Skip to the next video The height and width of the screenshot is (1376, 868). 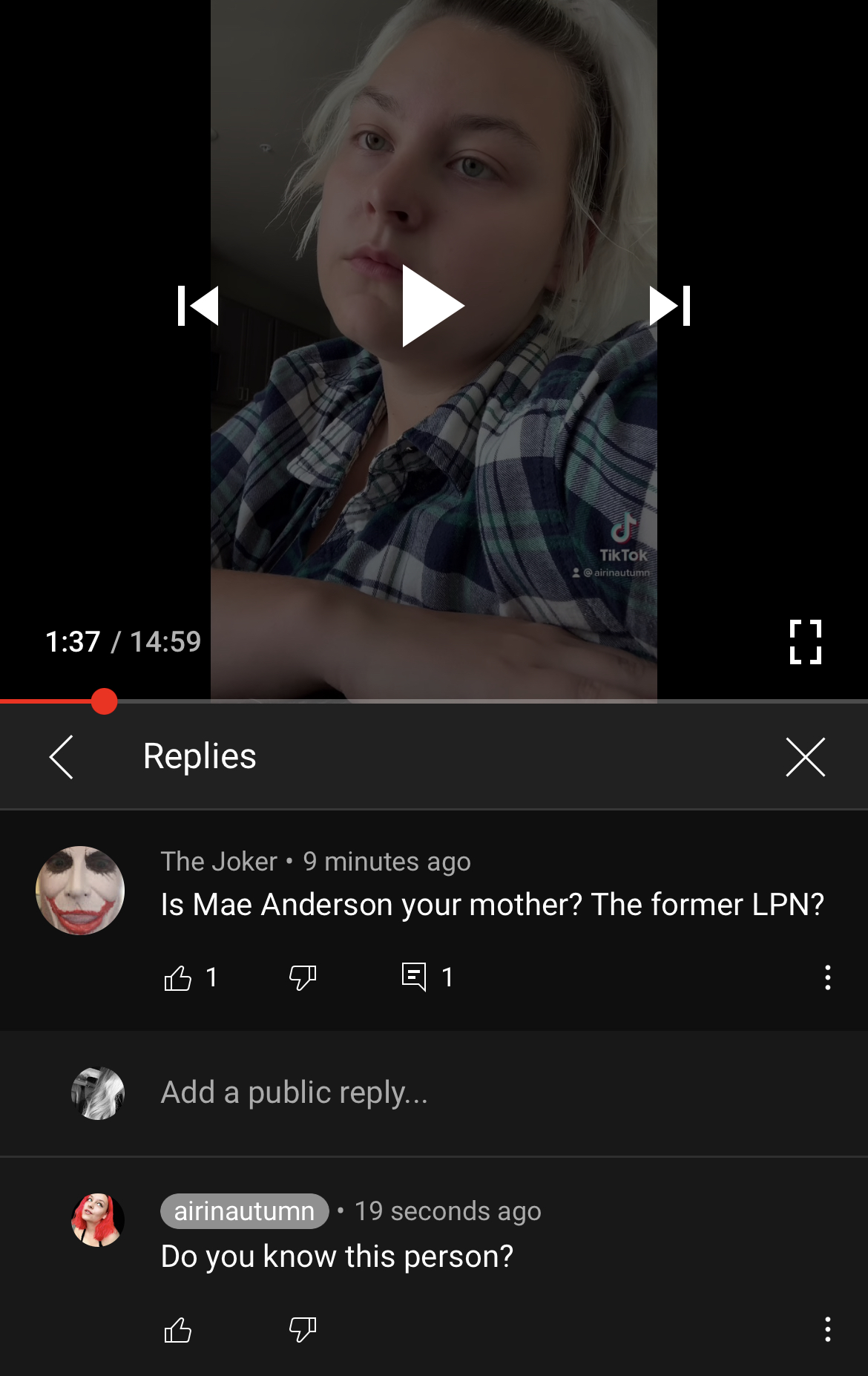tap(670, 306)
